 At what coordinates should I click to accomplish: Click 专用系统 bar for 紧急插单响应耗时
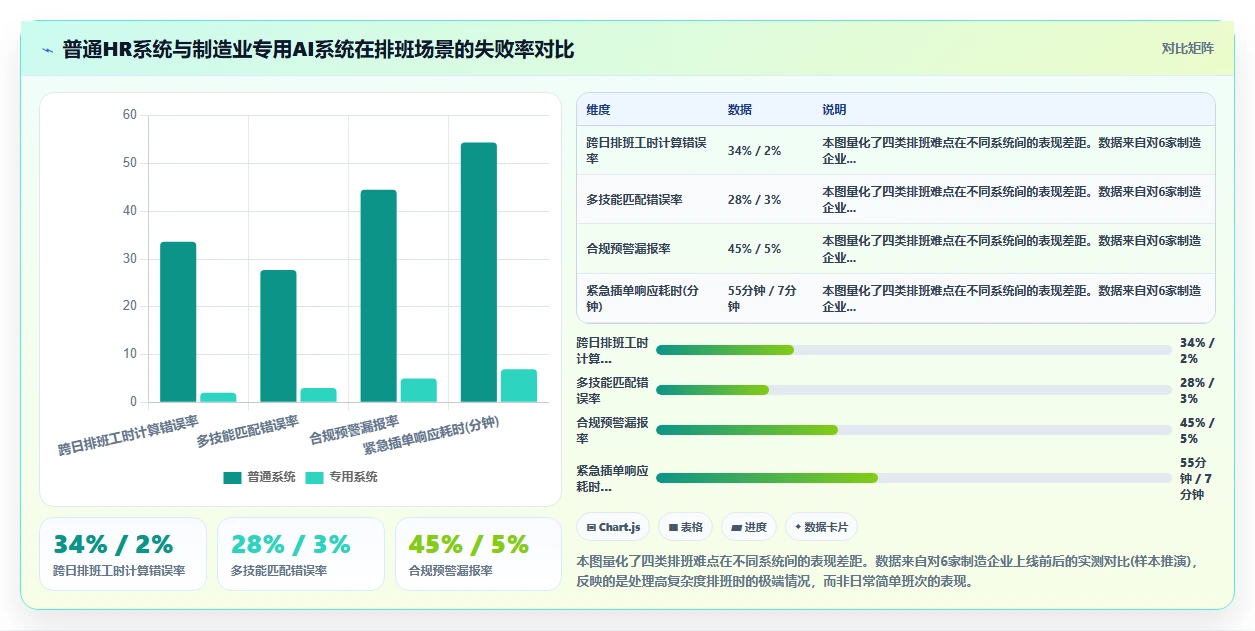[x=518, y=386]
